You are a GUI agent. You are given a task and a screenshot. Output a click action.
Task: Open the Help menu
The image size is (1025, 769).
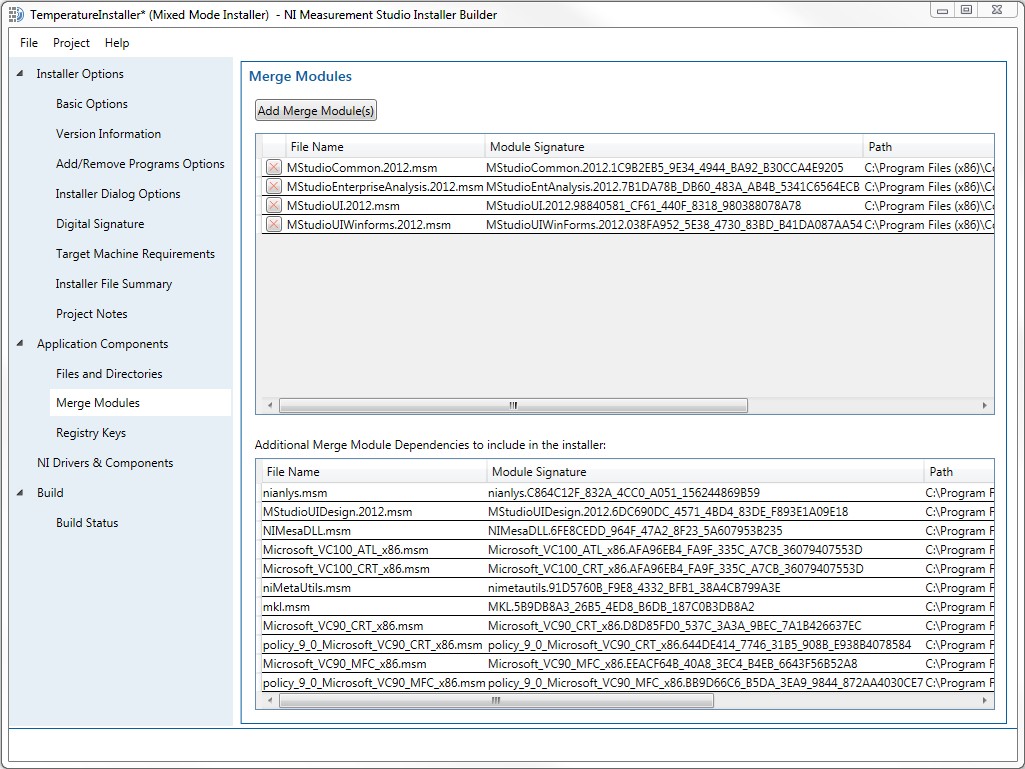[x=116, y=43]
